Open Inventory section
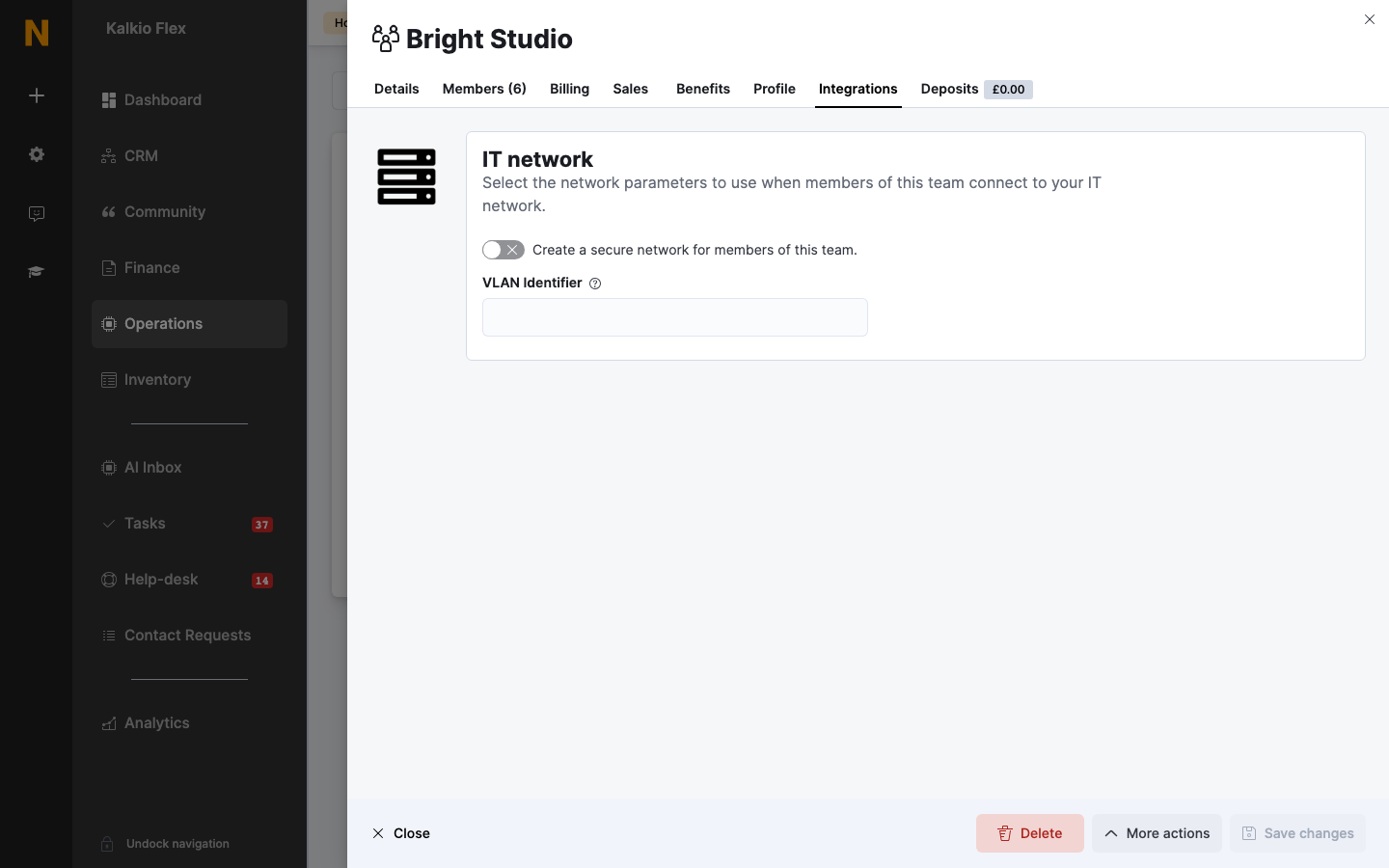 [189, 380]
